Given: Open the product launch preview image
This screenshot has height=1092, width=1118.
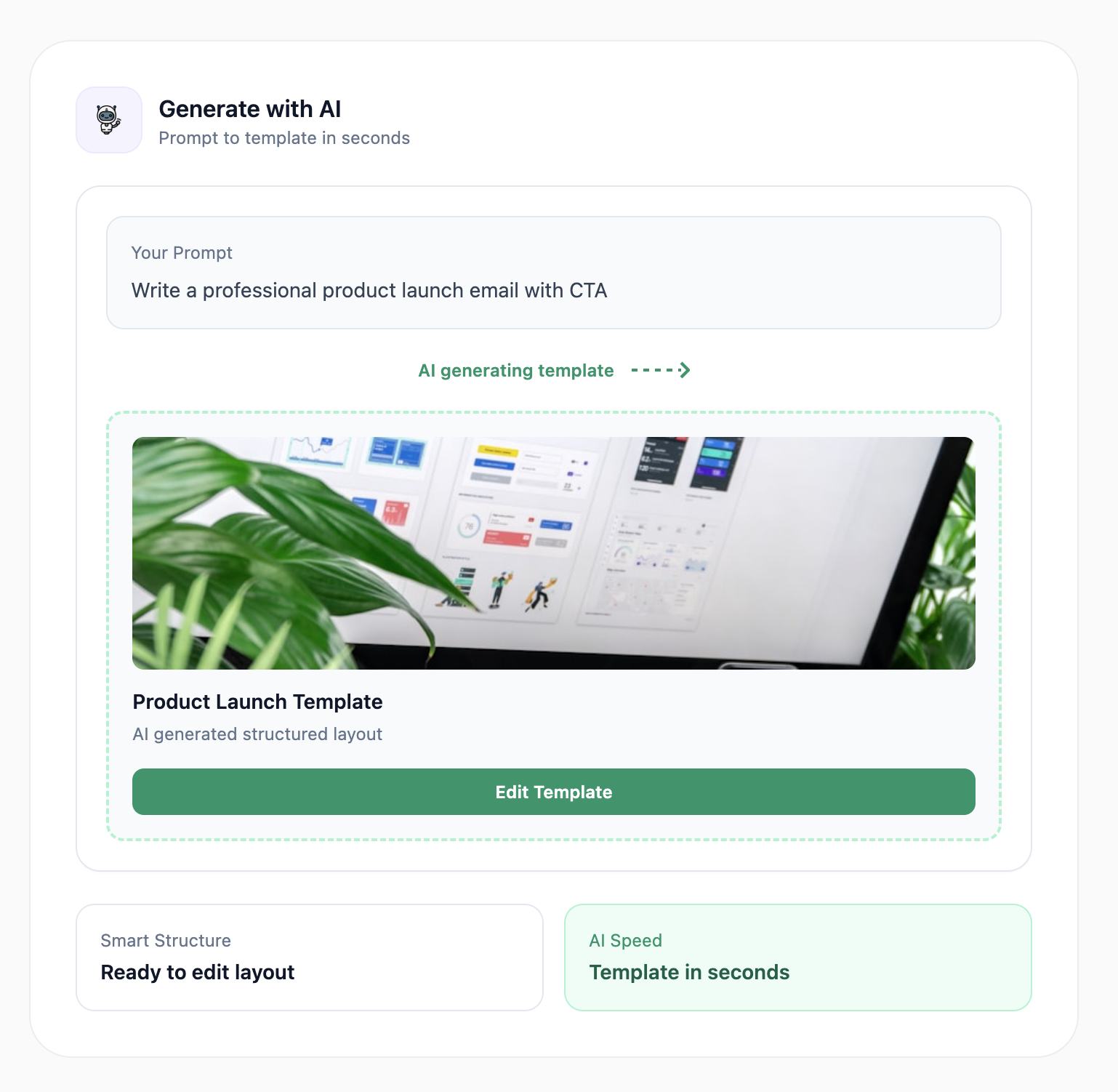Looking at the screenshot, I should pos(554,553).
